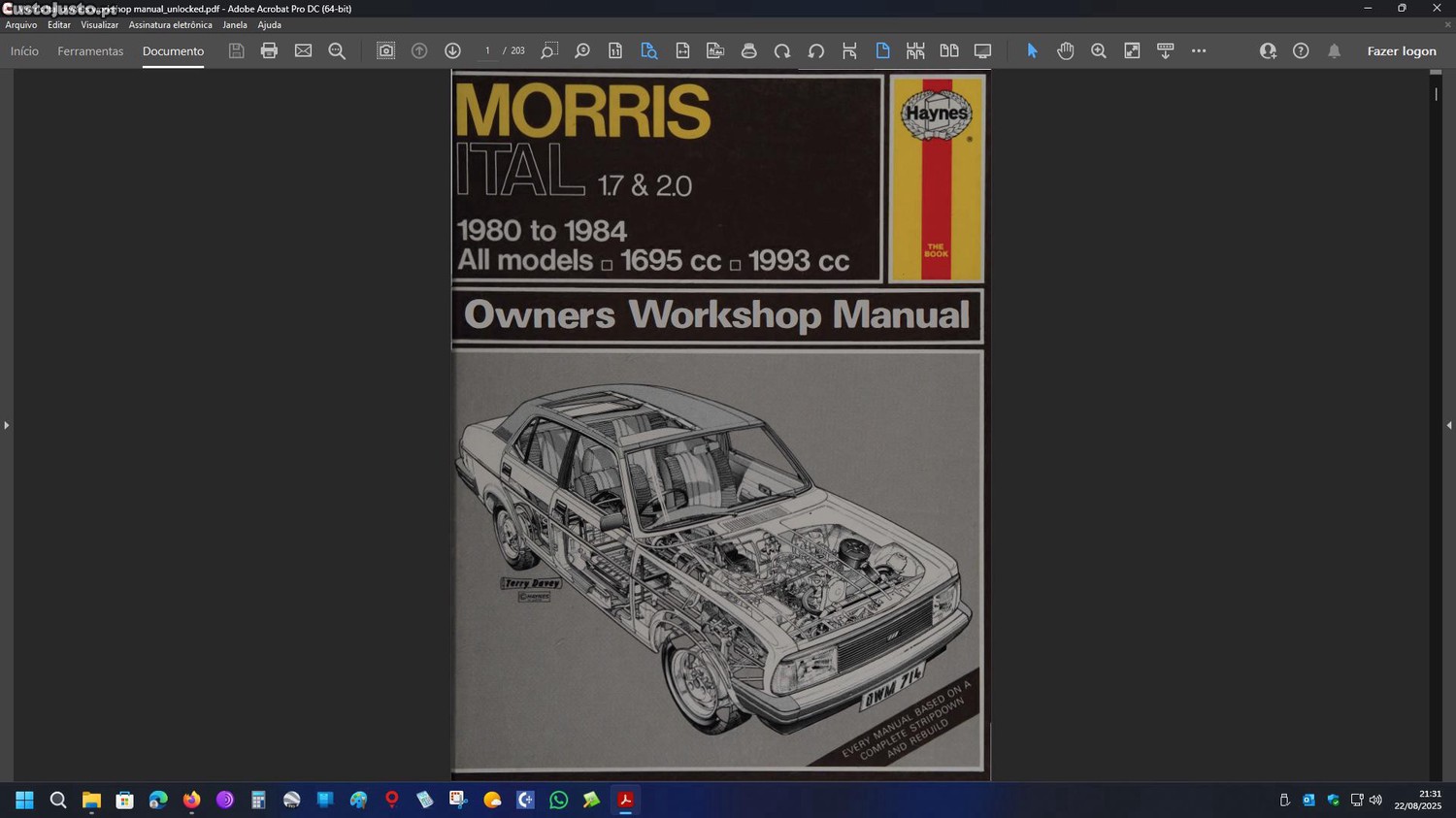1456x818 pixels.
Task: Select the snapshot camera tool
Action: click(x=385, y=50)
